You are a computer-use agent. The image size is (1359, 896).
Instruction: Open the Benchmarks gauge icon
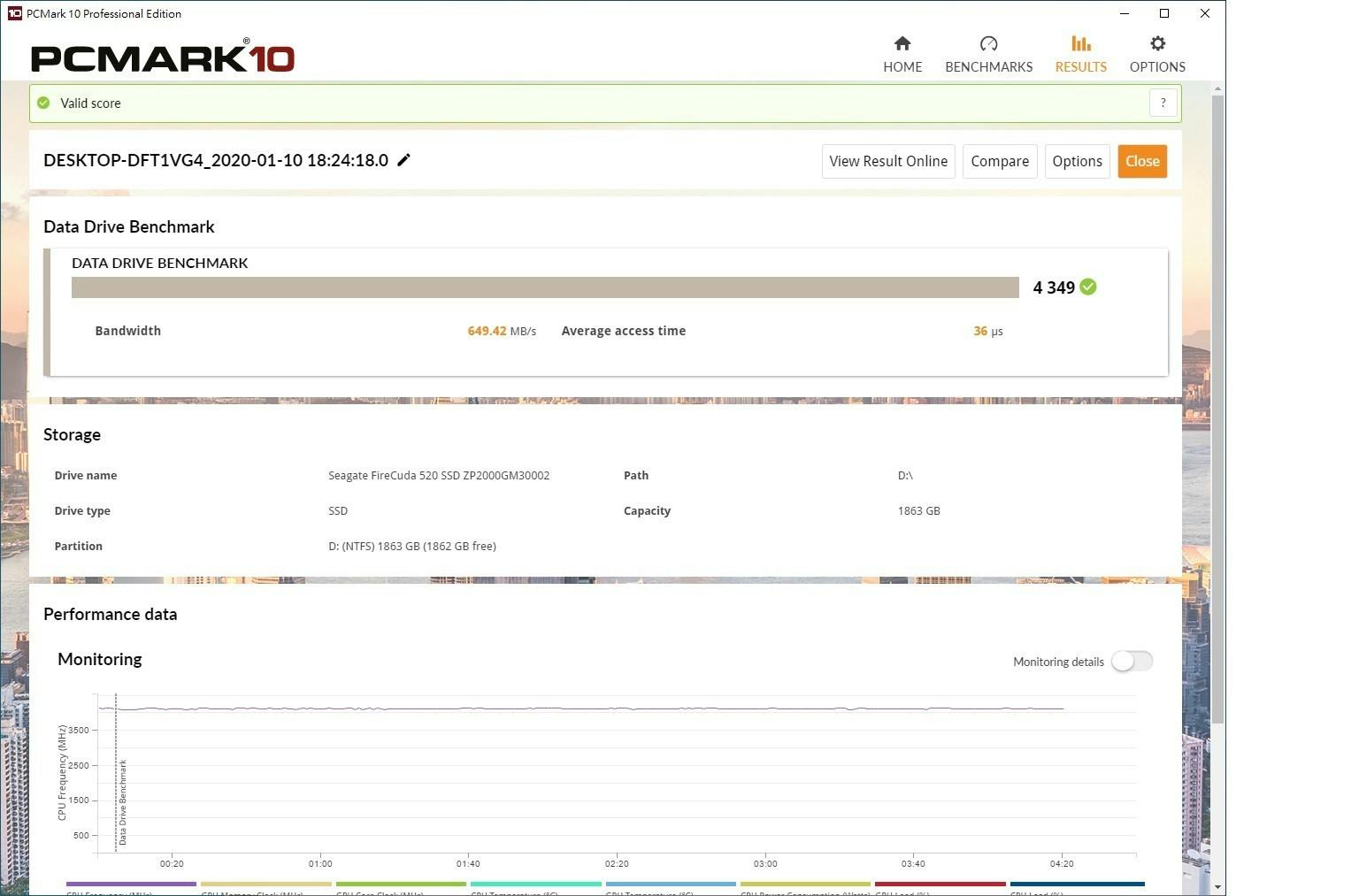coord(988,43)
